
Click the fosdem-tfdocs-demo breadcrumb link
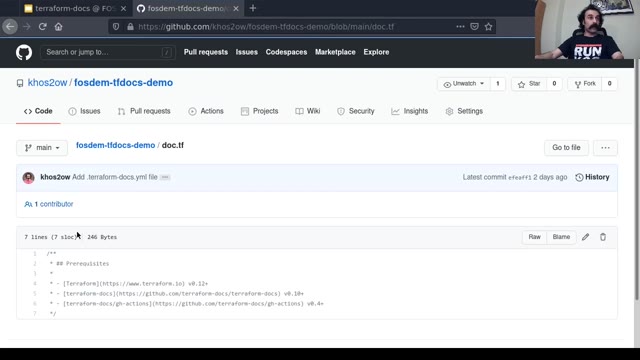point(116,145)
